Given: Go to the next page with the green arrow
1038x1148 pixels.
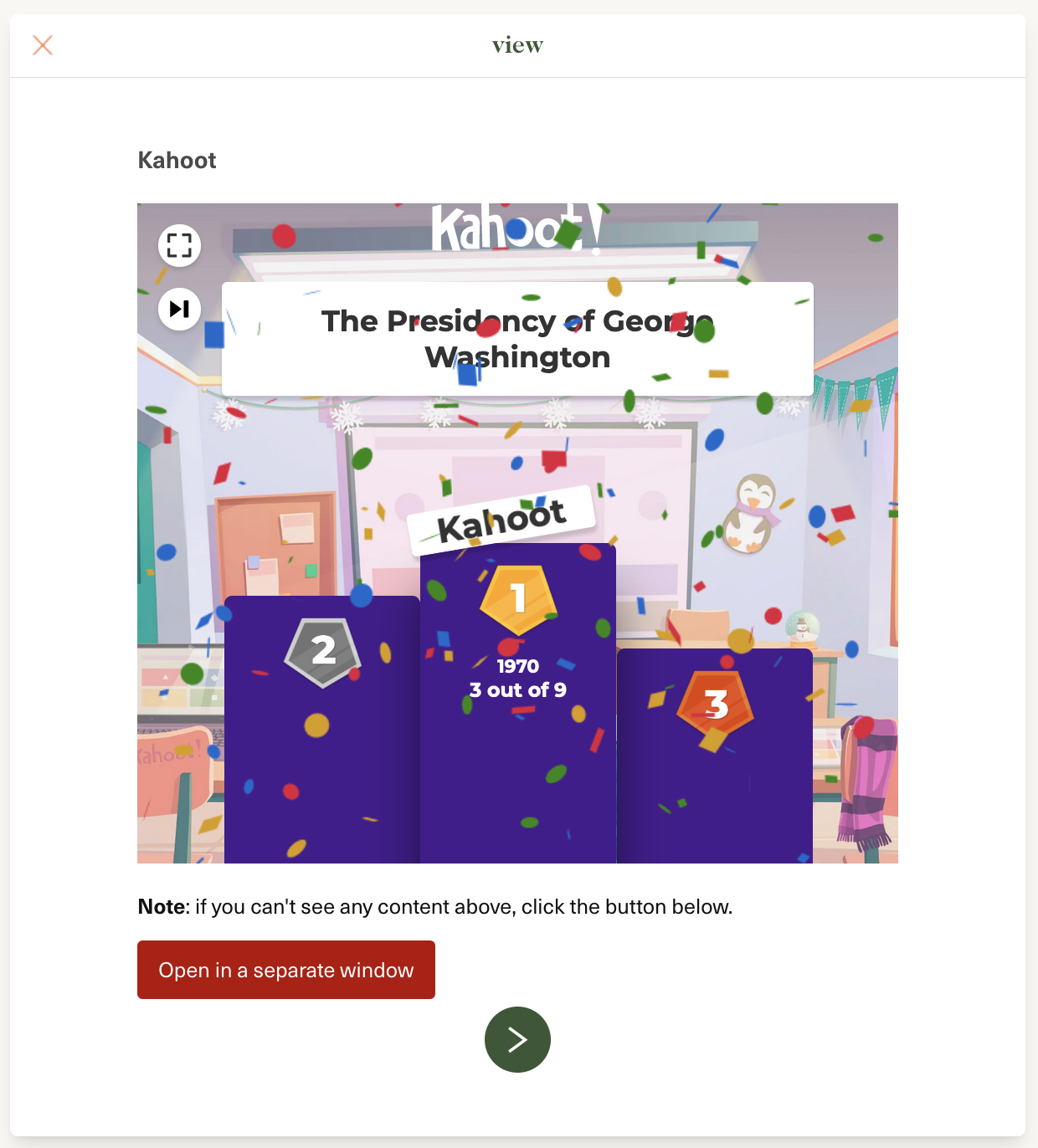Looking at the screenshot, I should click(517, 1039).
